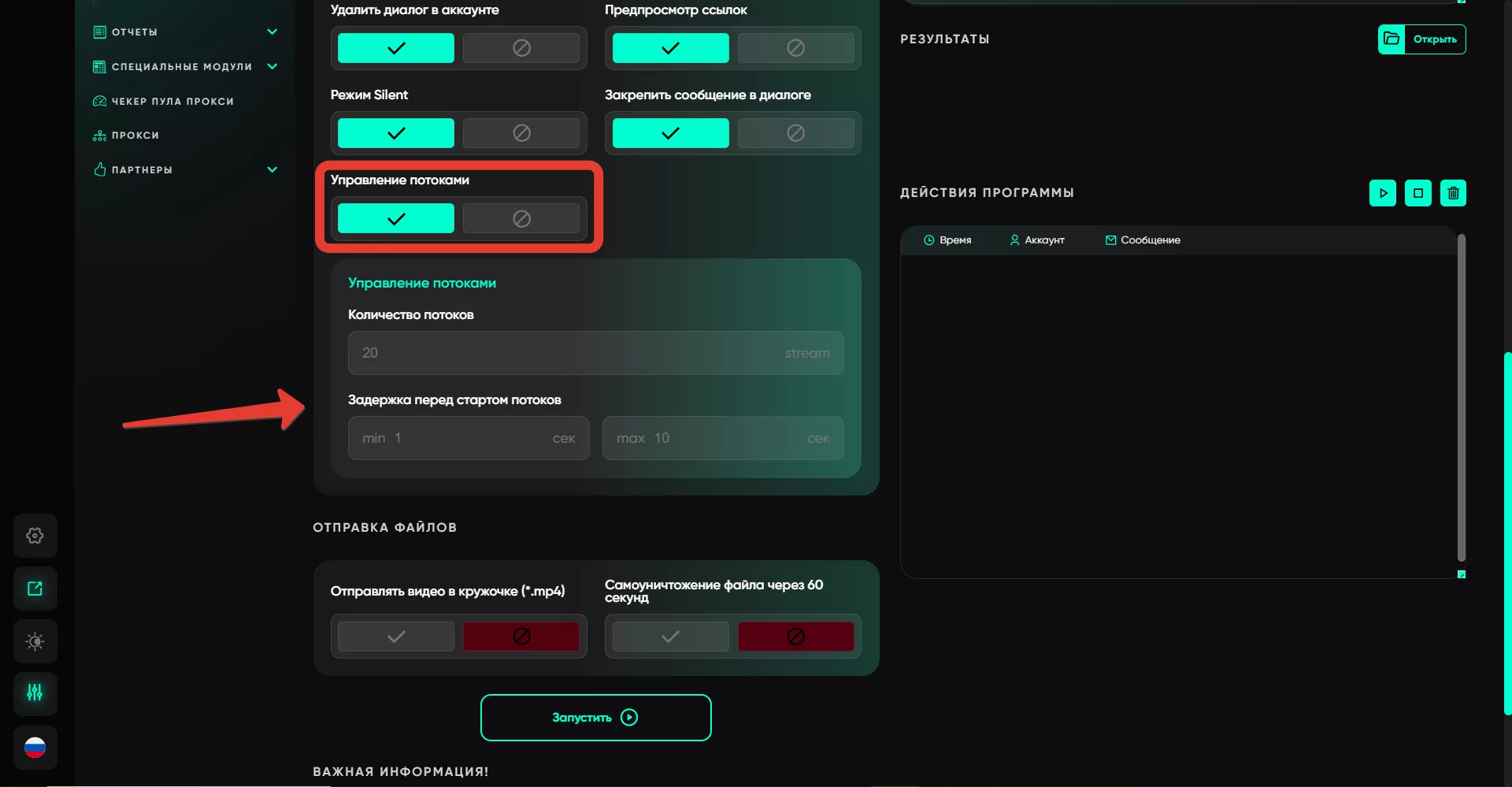Image resolution: width=1512 pixels, height=787 pixels.
Task: Click the Задержка перед стартом потоков label
Action: (454, 400)
